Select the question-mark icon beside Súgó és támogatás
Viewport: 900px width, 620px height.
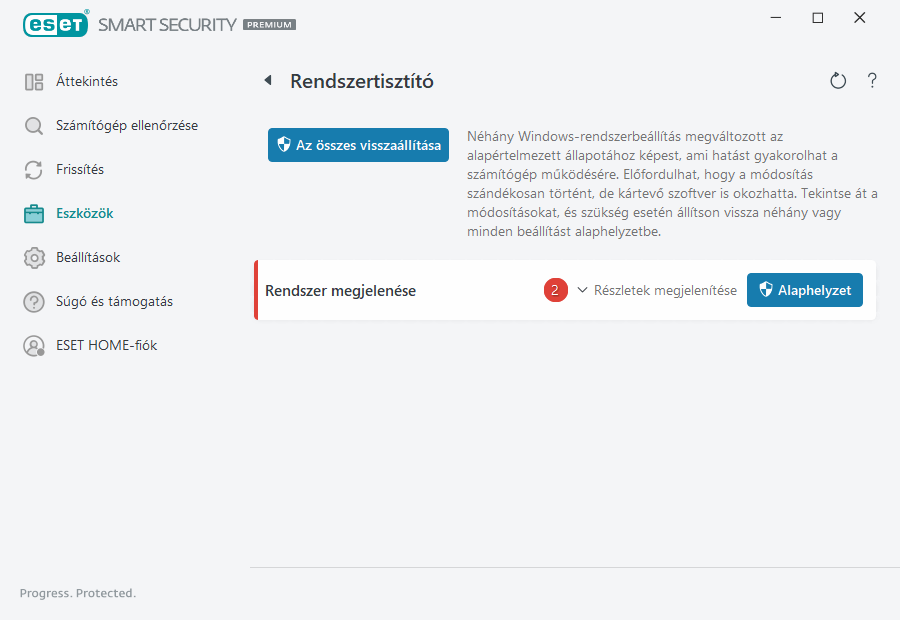(32, 301)
